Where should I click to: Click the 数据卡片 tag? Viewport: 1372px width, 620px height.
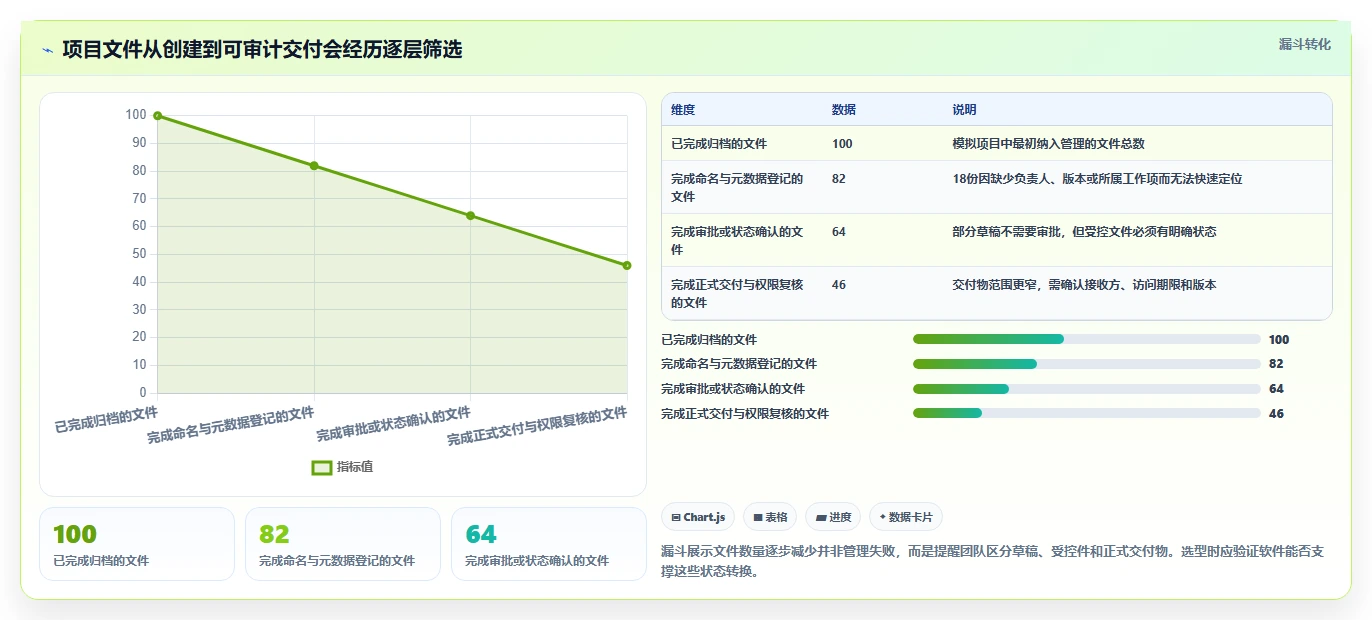(906, 517)
